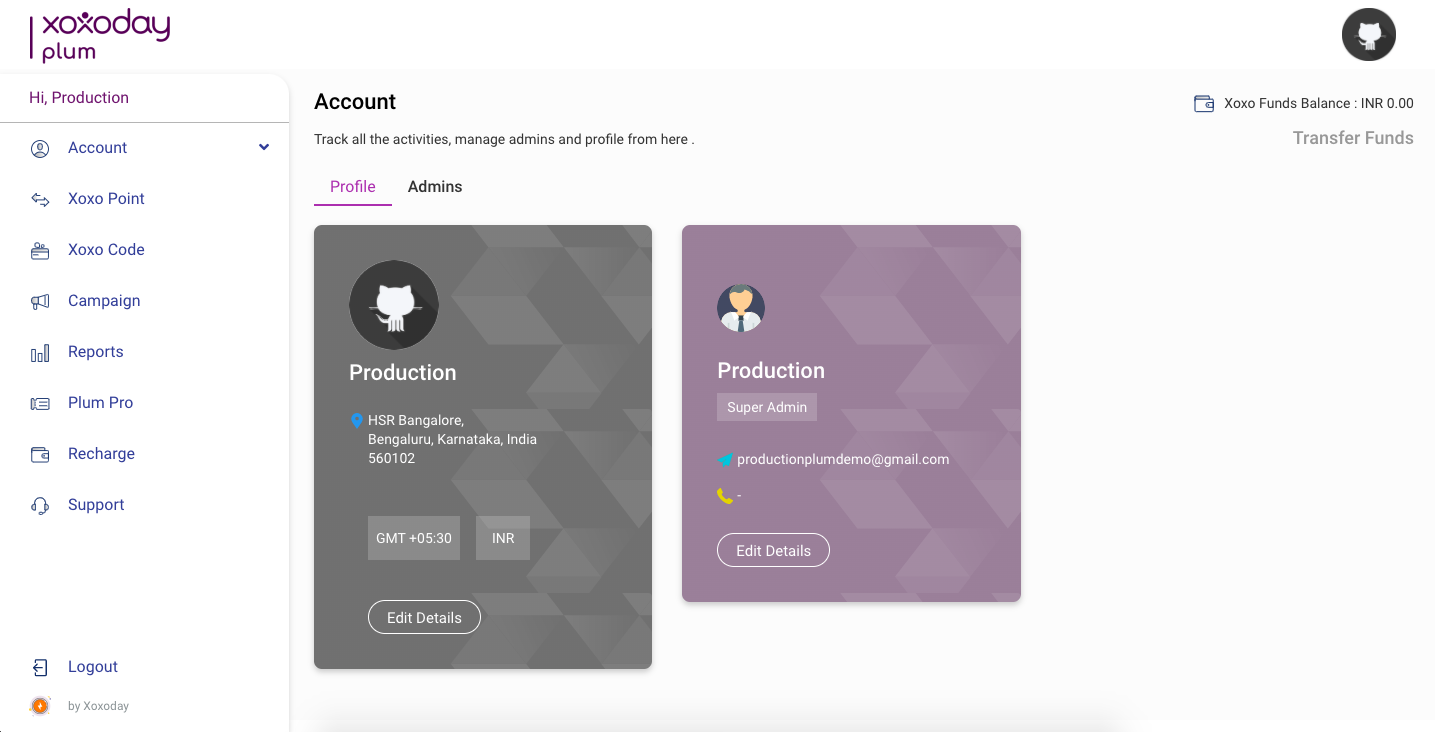Click the Xoxo Point arrows icon

coord(40,199)
